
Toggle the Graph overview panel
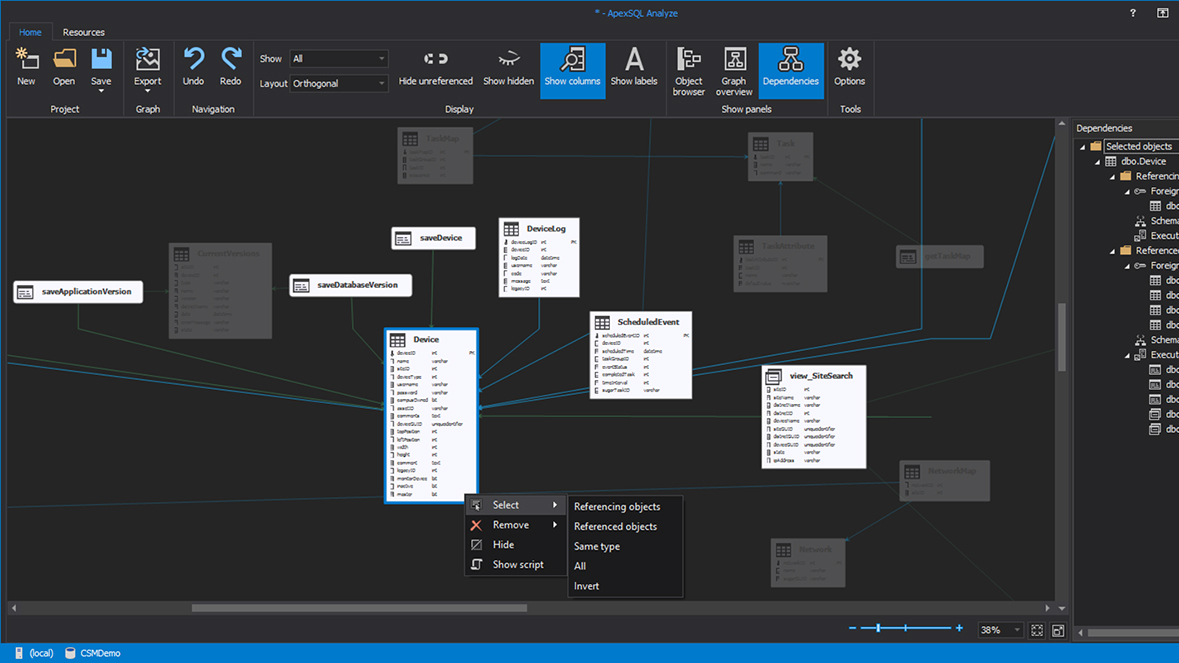click(x=734, y=71)
